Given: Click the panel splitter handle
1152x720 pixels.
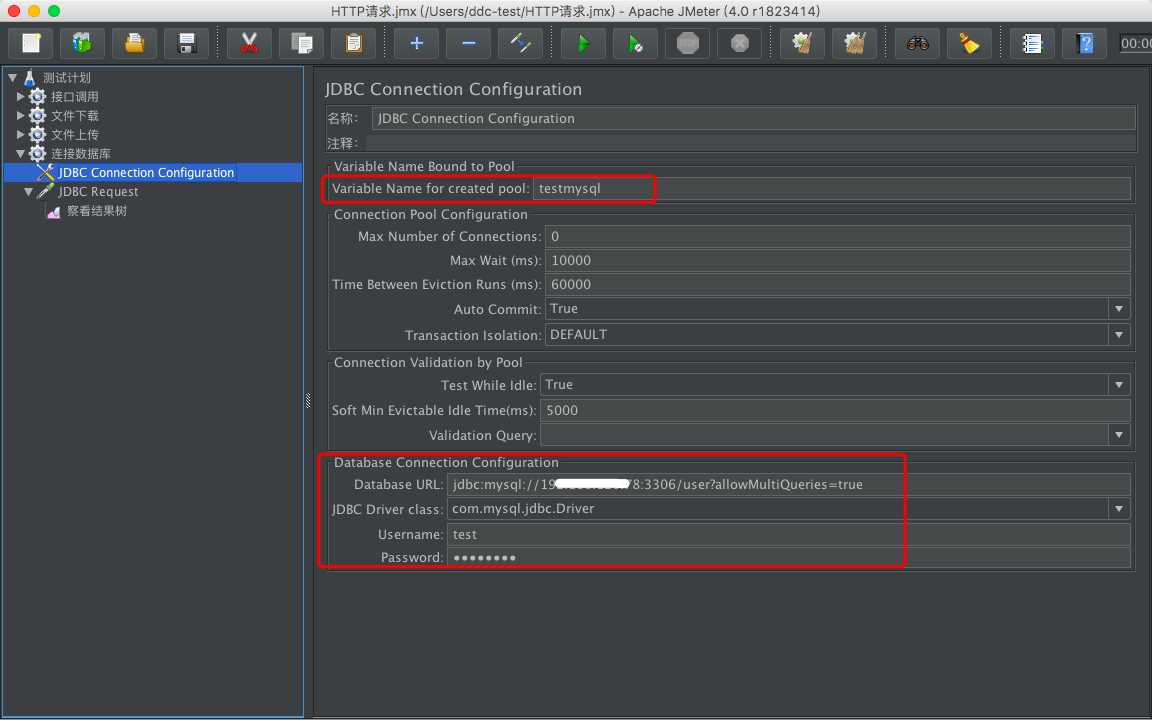Looking at the screenshot, I should pos(308,400).
